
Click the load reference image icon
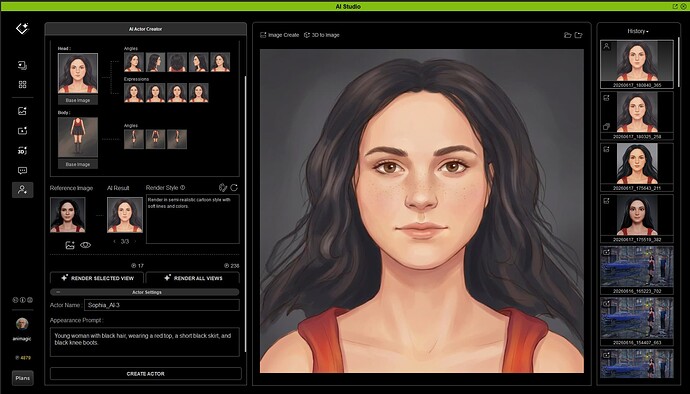pyautogui.click(x=70, y=245)
